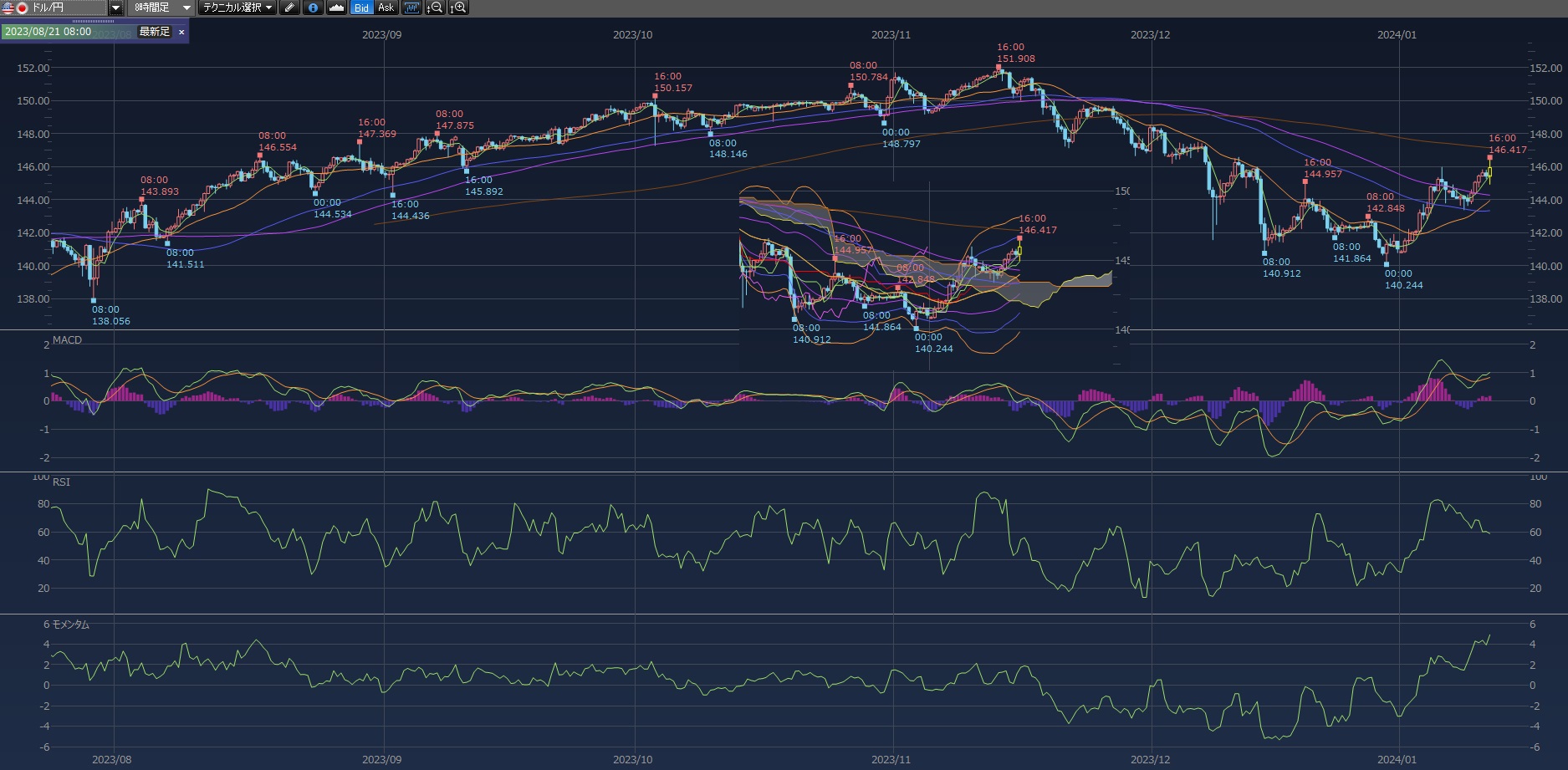Click the vertical zoom in magnifier
The width and height of the screenshot is (1568, 770).
coord(458,8)
